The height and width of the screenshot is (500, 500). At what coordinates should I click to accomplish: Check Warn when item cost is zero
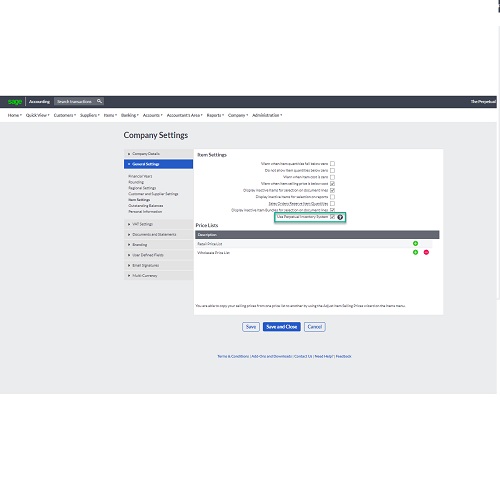coord(332,177)
